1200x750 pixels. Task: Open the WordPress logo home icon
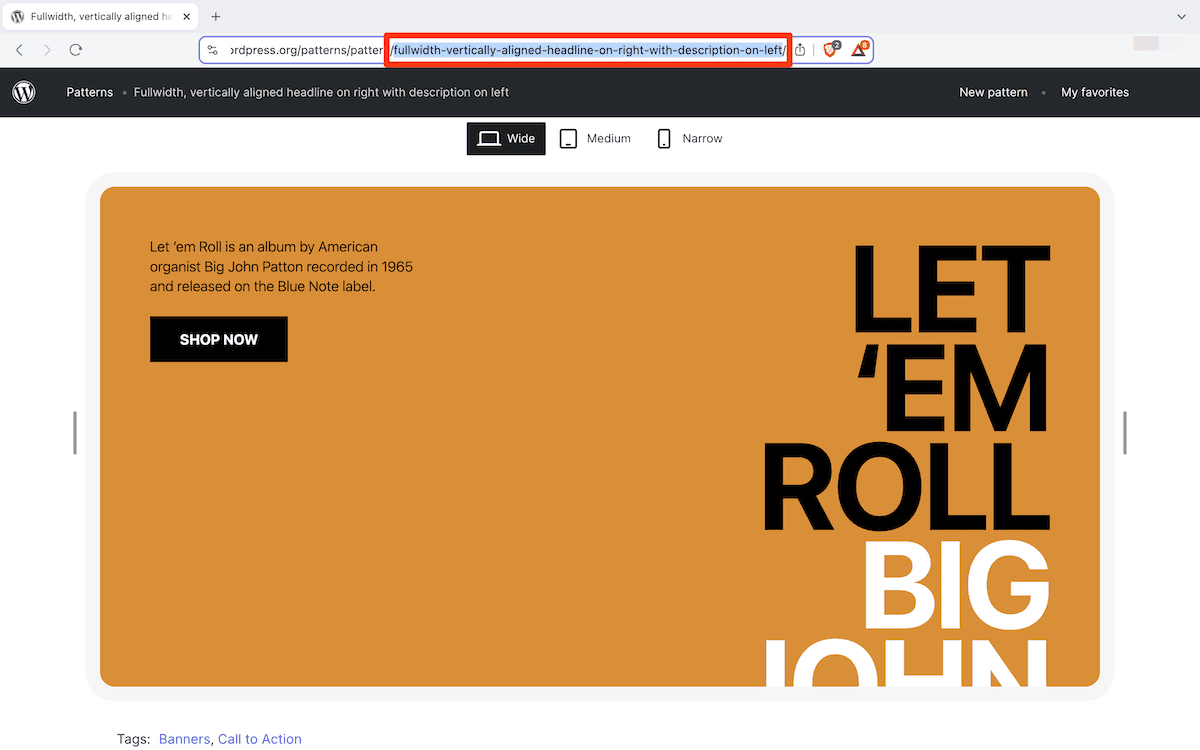point(24,91)
